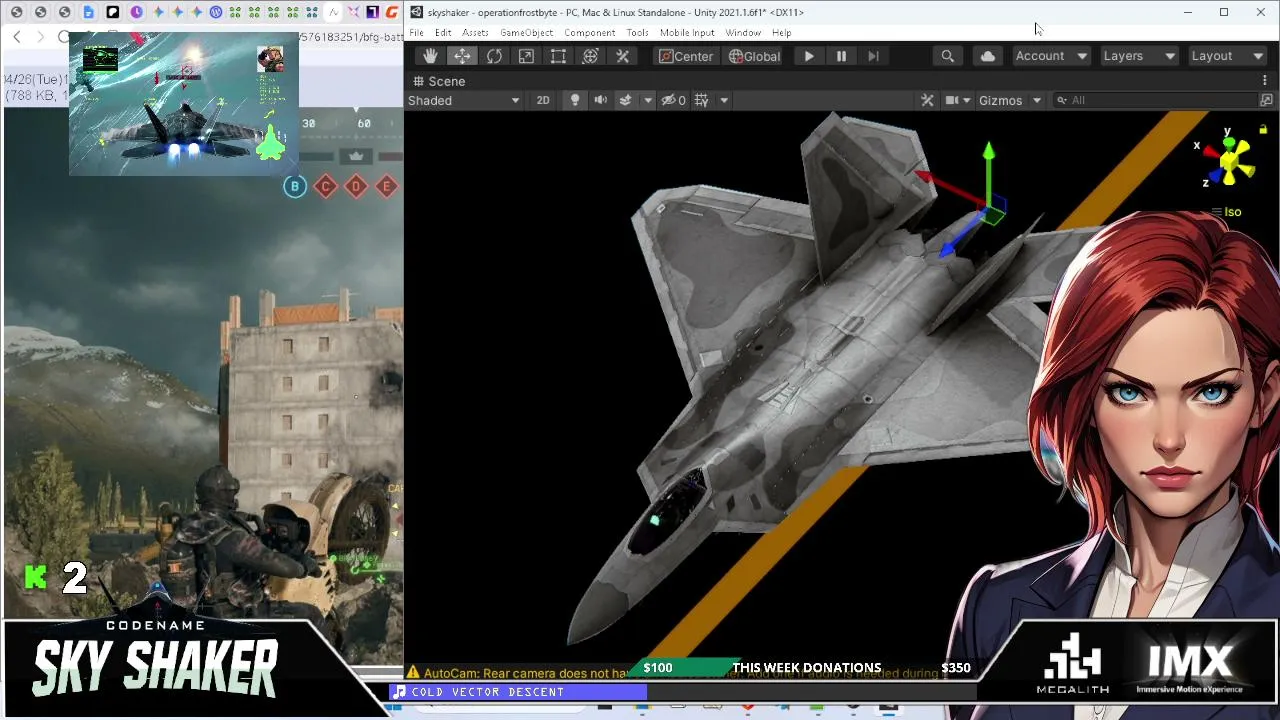Open the Window menu
1280x720 pixels.
coord(743,33)
